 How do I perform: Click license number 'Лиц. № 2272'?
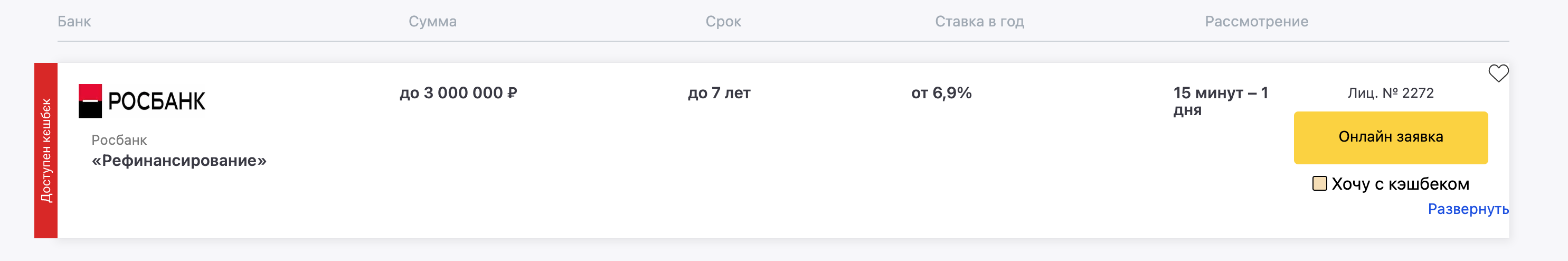[1390, 92]
